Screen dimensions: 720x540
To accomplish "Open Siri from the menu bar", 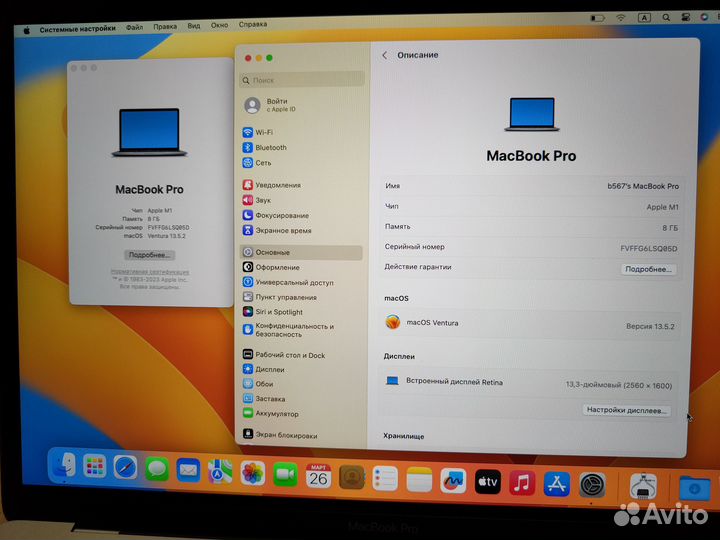I will 703,17.
